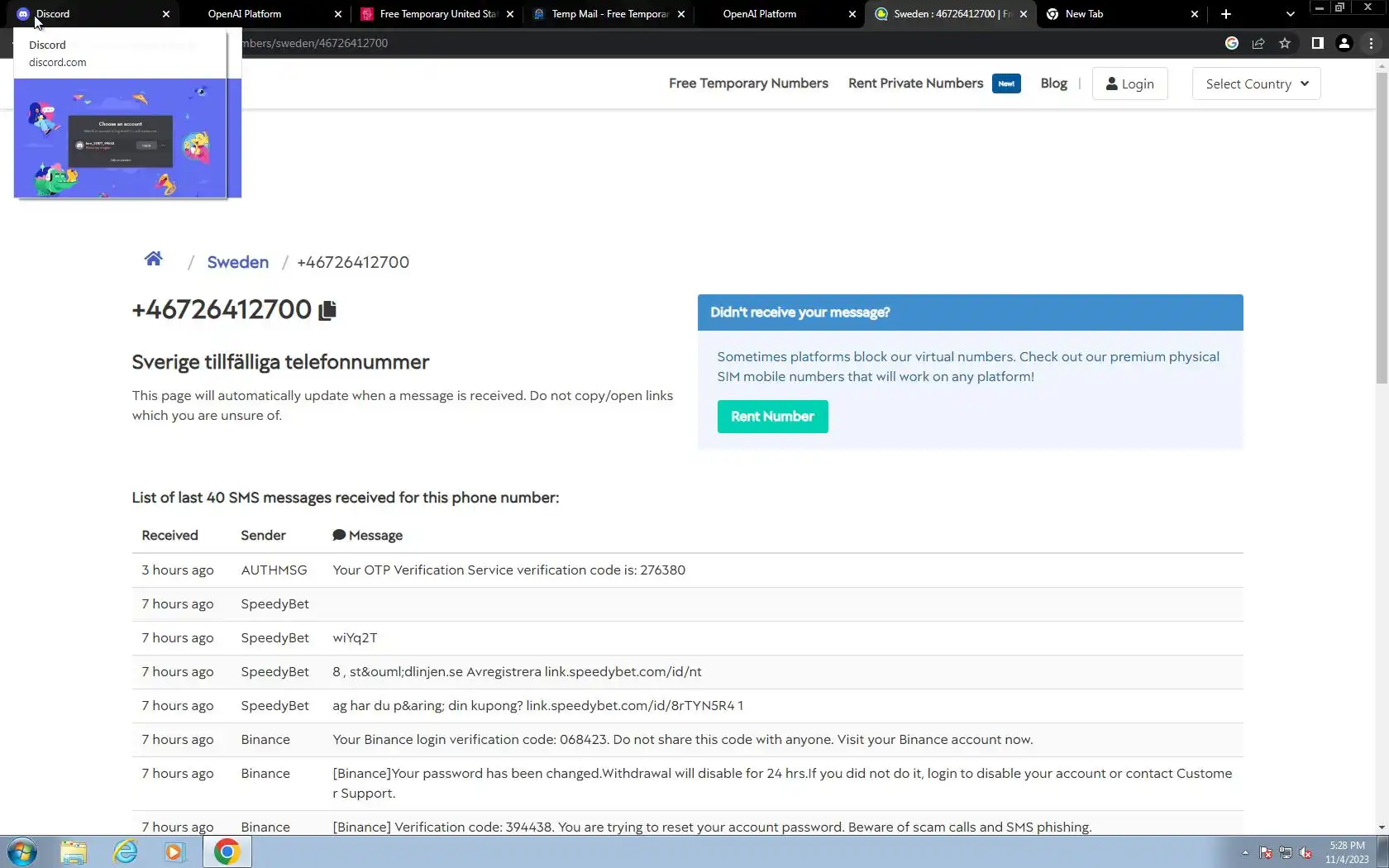Open Rent Private Numbers menu link
This screenshot has height=868, width=1389.
point(915,83)
